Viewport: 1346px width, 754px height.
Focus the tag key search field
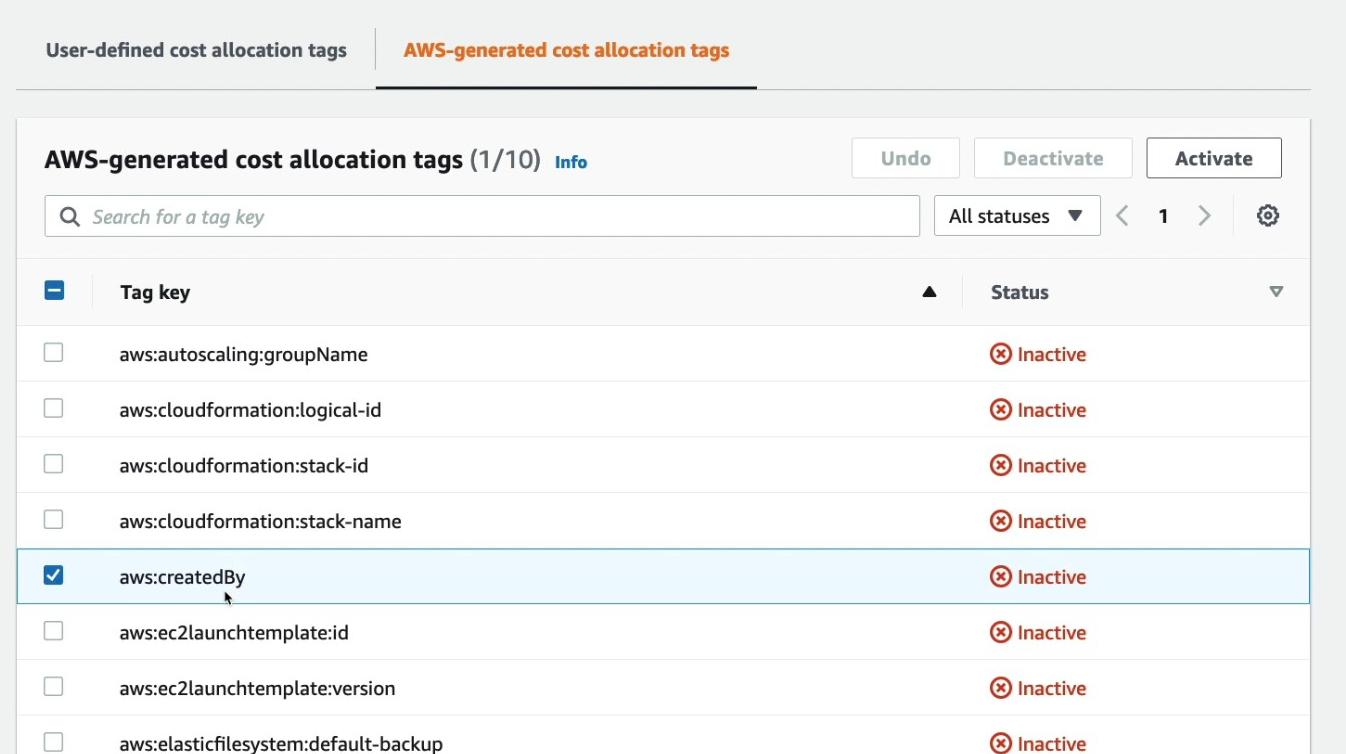[500, 217]
